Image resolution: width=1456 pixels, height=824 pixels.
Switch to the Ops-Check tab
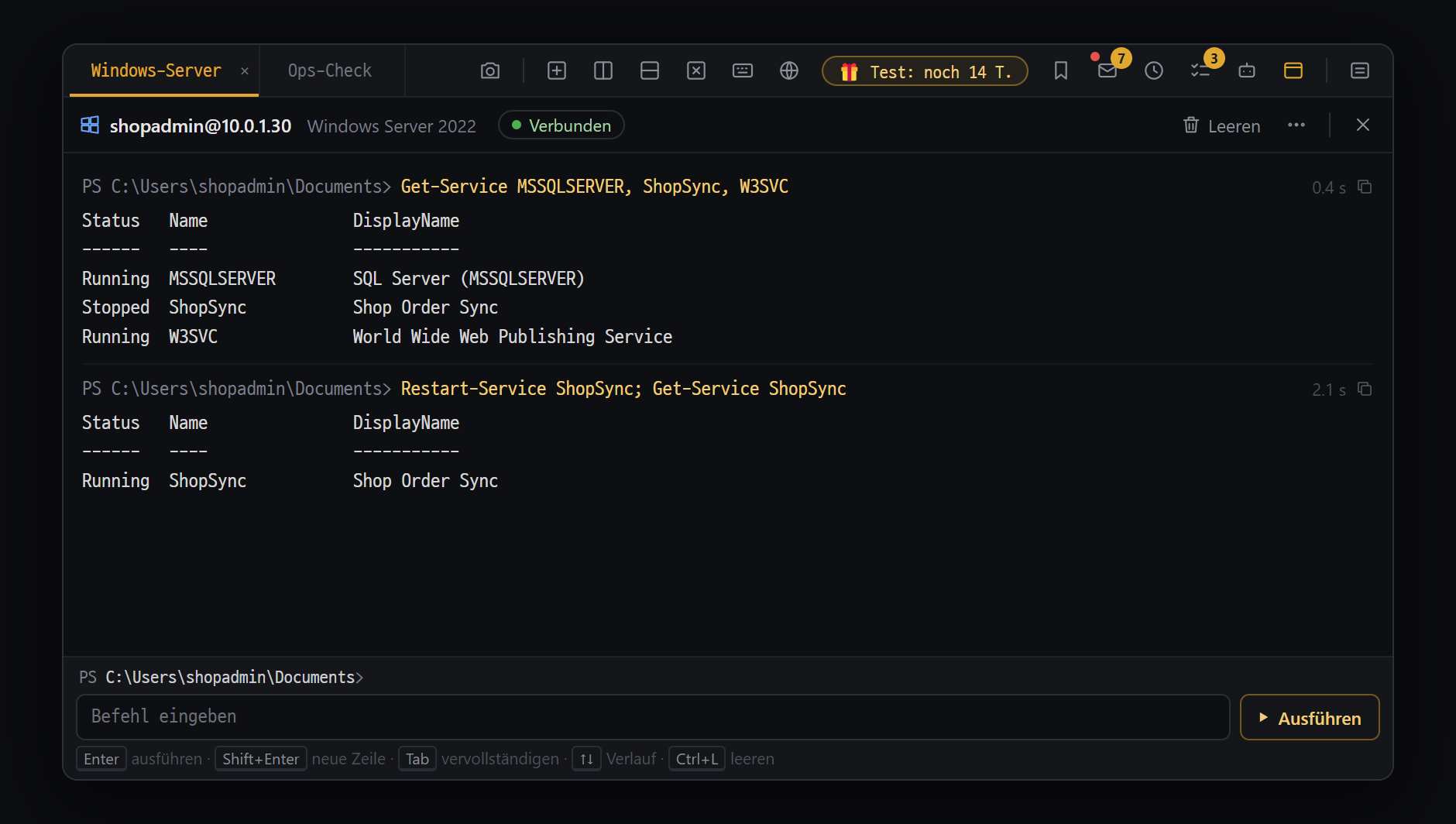[330, 70]
